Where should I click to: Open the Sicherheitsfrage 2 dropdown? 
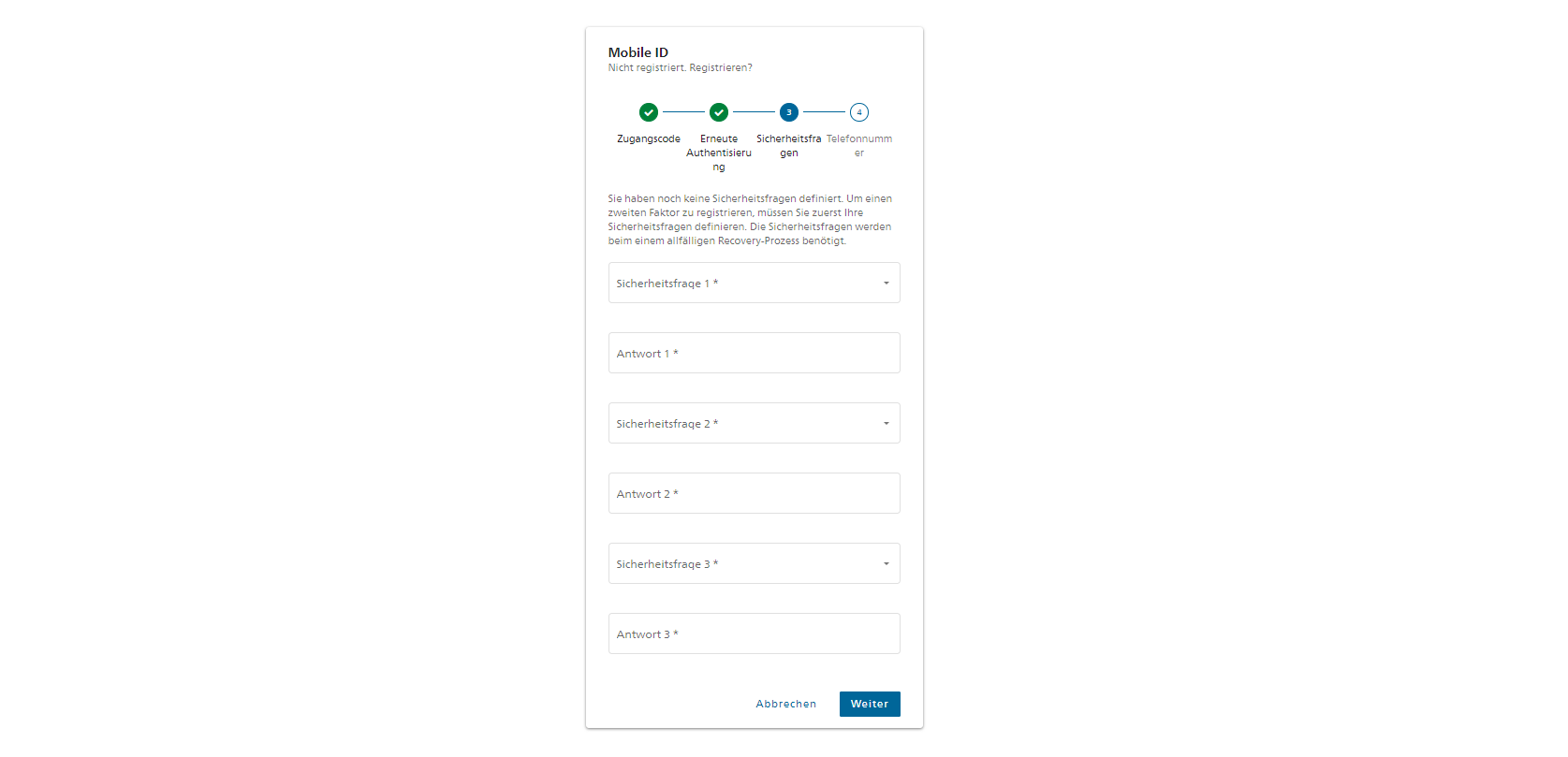(x=755, y=423)
